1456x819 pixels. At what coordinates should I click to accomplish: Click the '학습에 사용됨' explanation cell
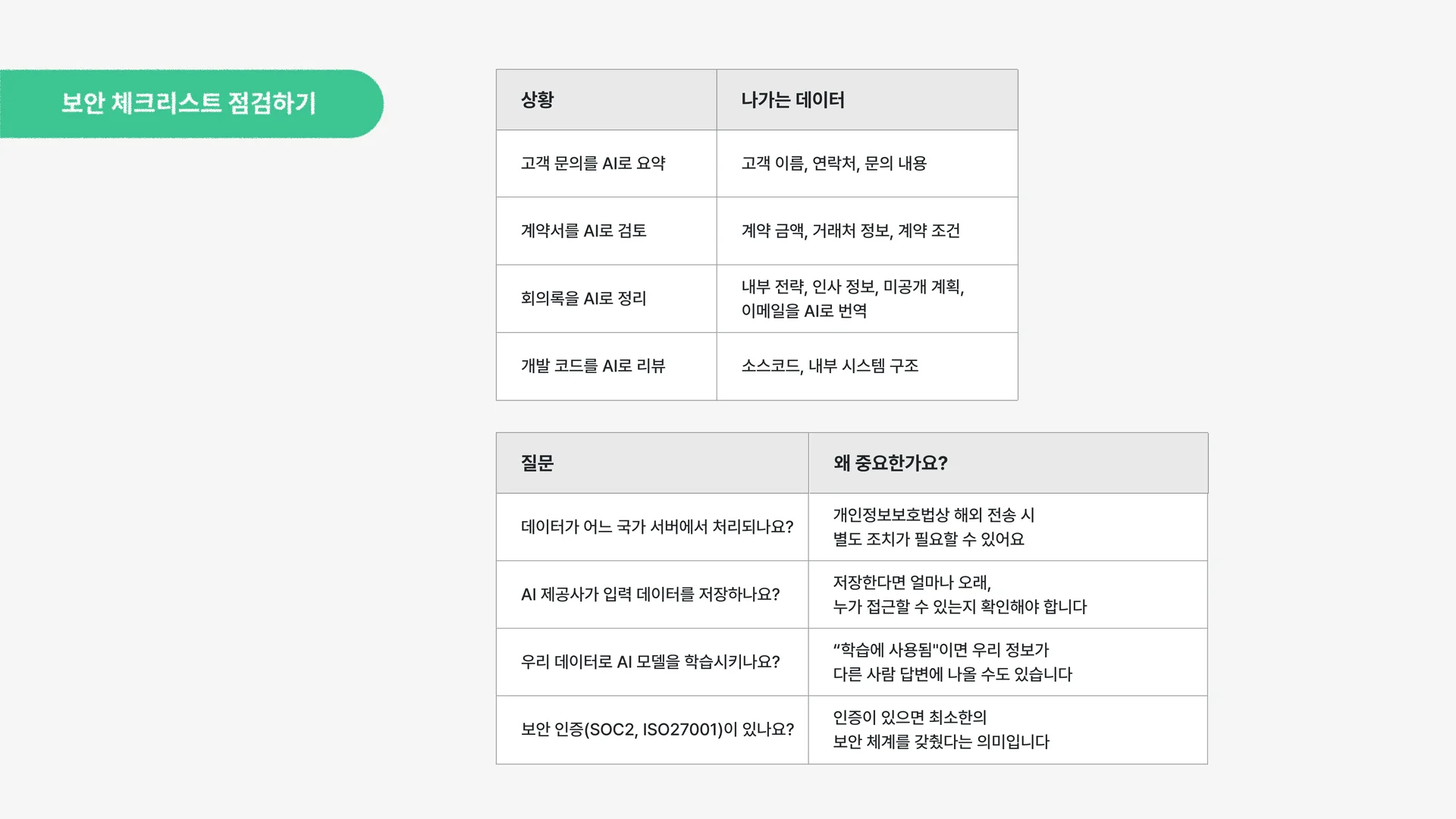(x=952, y=662)
